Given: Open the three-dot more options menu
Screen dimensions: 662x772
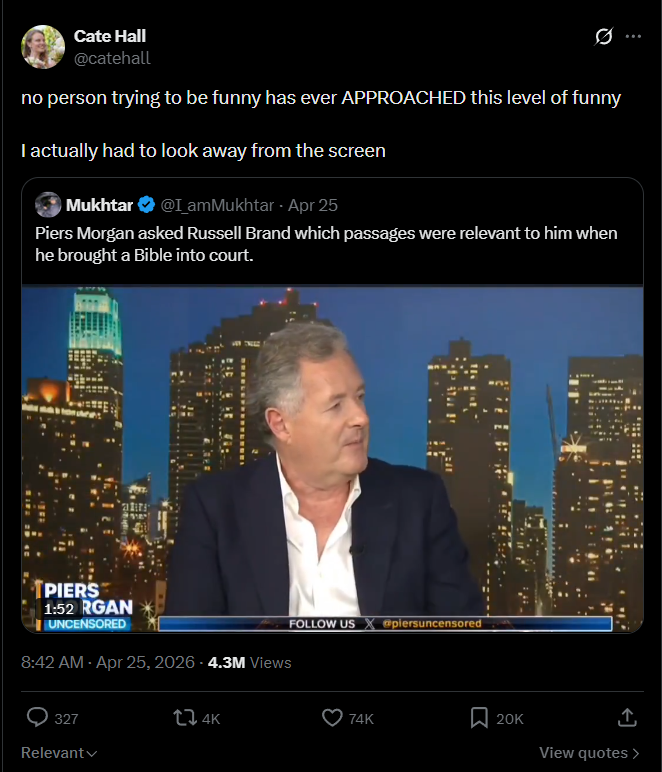Looking at the screenshot, I should click(x=633, y=36).
